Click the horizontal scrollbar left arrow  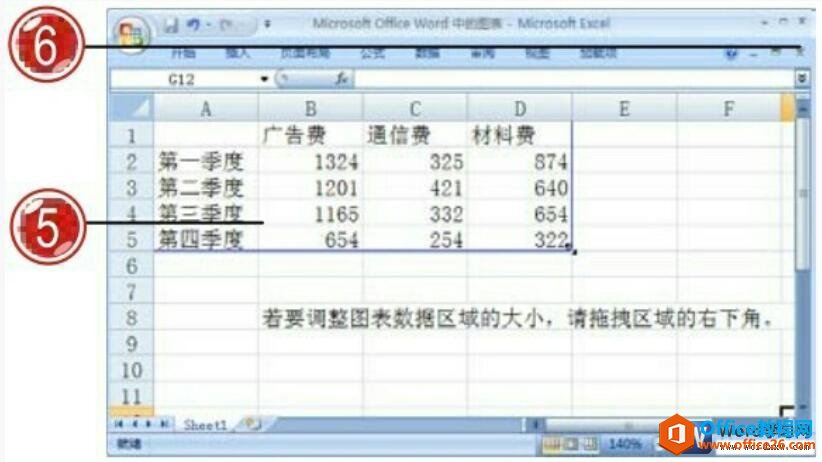tap(535, 424)
